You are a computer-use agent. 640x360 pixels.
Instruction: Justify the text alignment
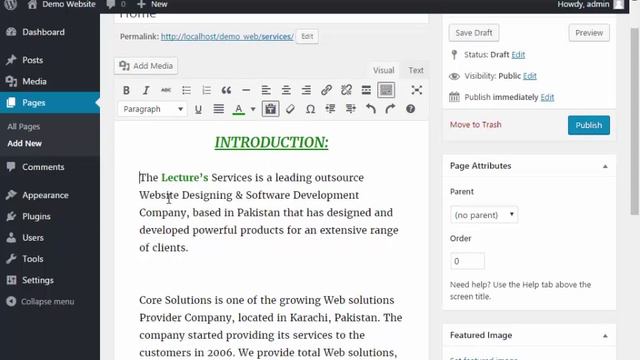pyautogui.click(x=218, y=109)
